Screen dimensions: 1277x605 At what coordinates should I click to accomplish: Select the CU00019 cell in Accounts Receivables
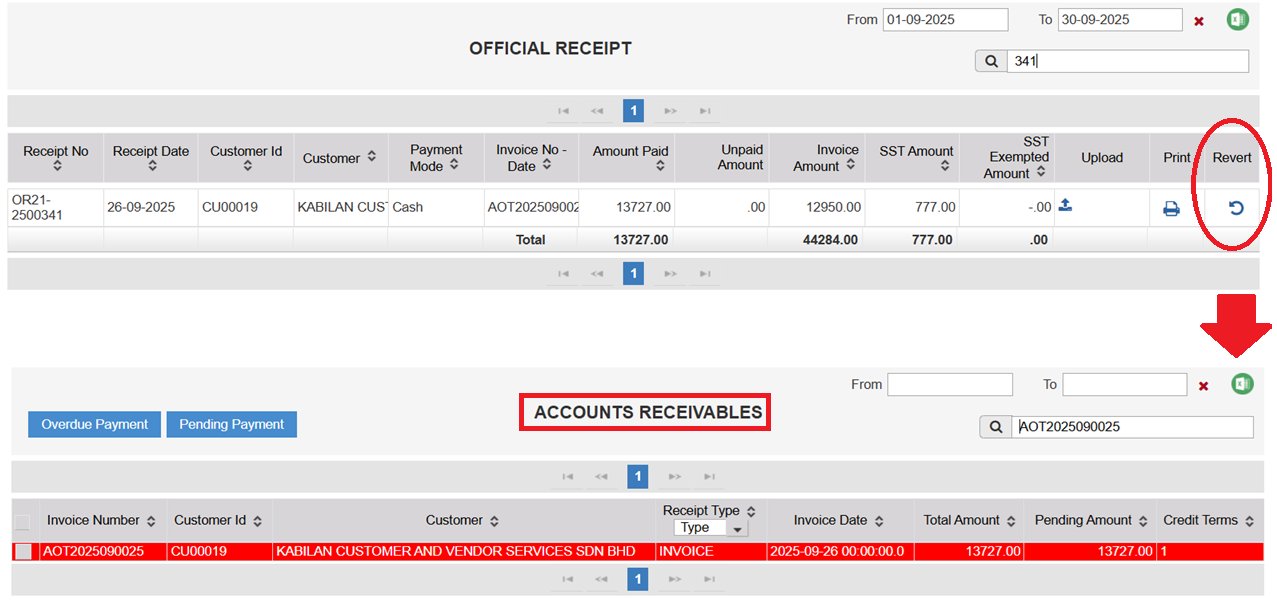point(219,551)
